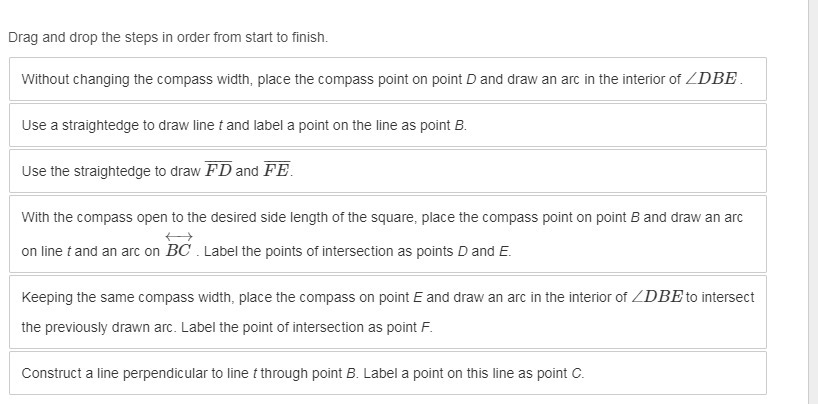The width and height of the screenshot is (818, 404).
Task: Click the vertical scrollbar on the right edge
Action: (813, 202)
